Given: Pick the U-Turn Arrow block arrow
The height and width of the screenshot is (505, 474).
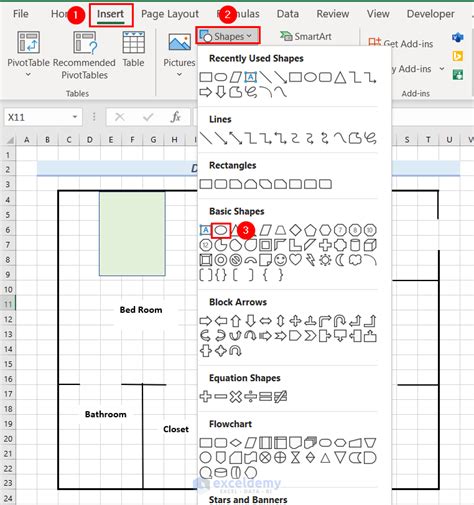Looking at the screenshot, I should [340, 321].
